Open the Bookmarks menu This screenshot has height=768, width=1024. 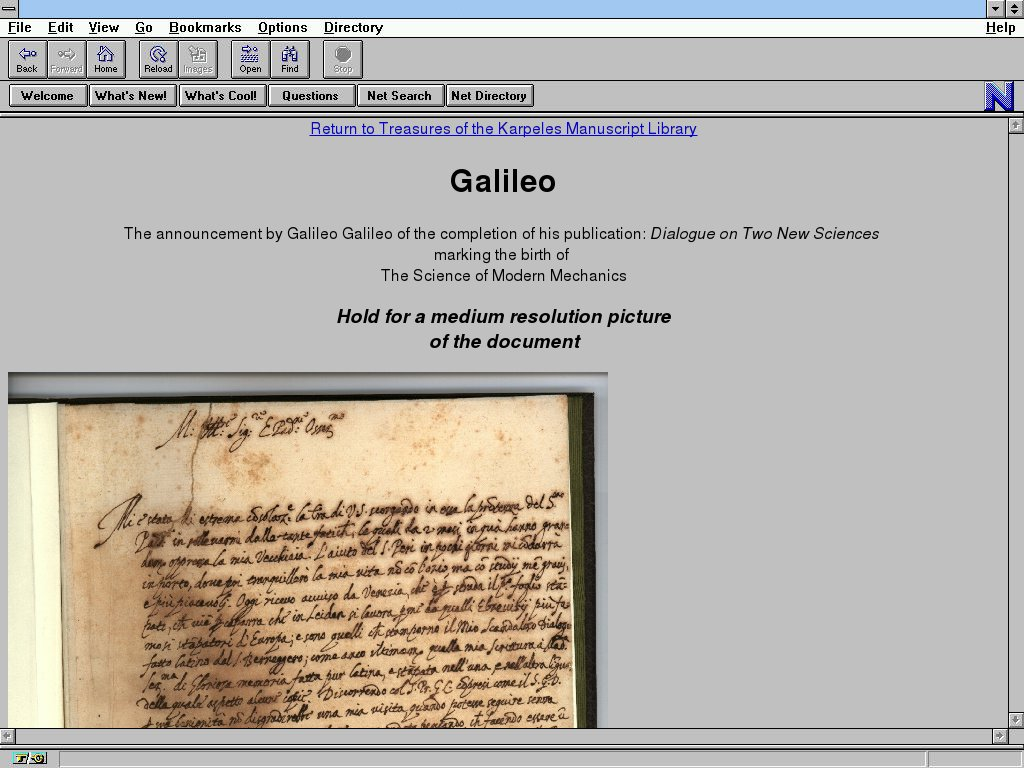tap(205, 28)
